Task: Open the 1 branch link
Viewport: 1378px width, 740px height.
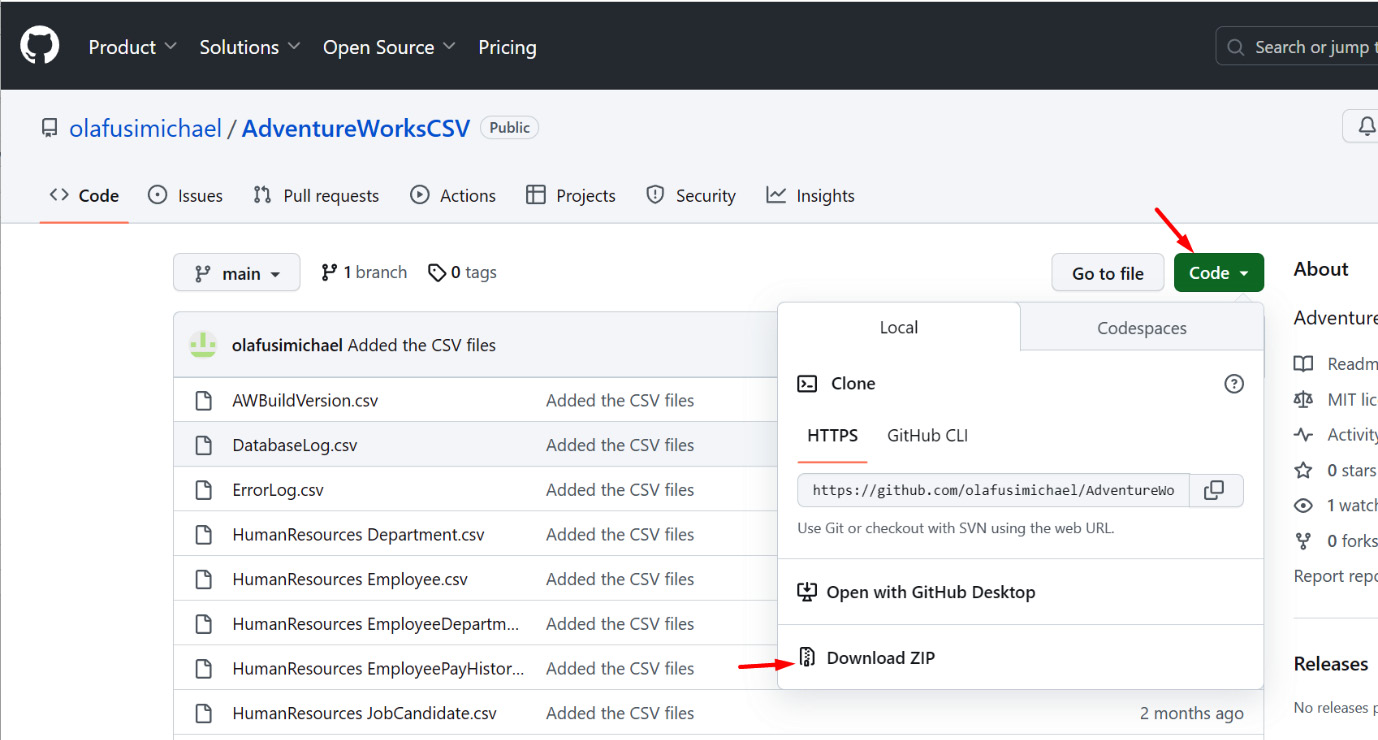Action: (x=364, y=272)
